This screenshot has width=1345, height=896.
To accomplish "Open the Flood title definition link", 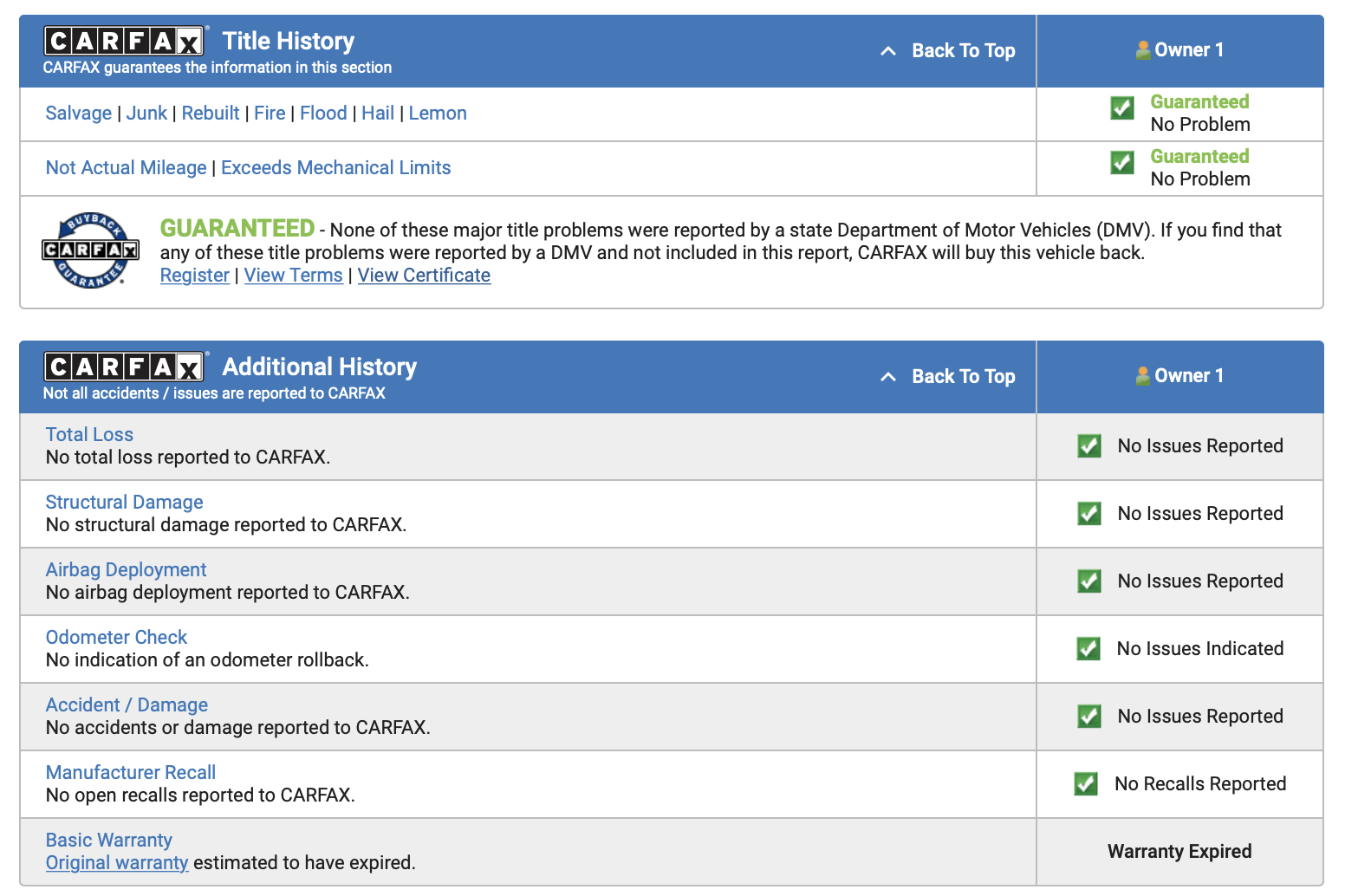I will [323, 113].
